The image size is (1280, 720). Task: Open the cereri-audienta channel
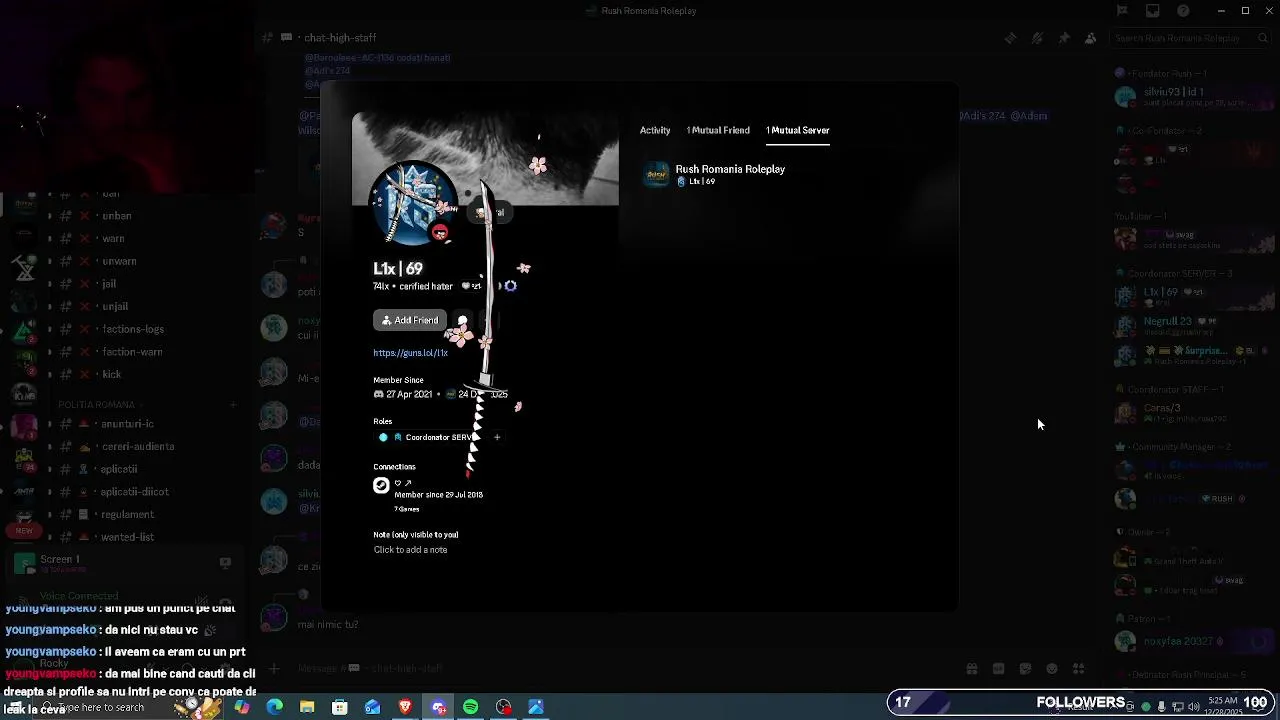click(x=138, y=447)
